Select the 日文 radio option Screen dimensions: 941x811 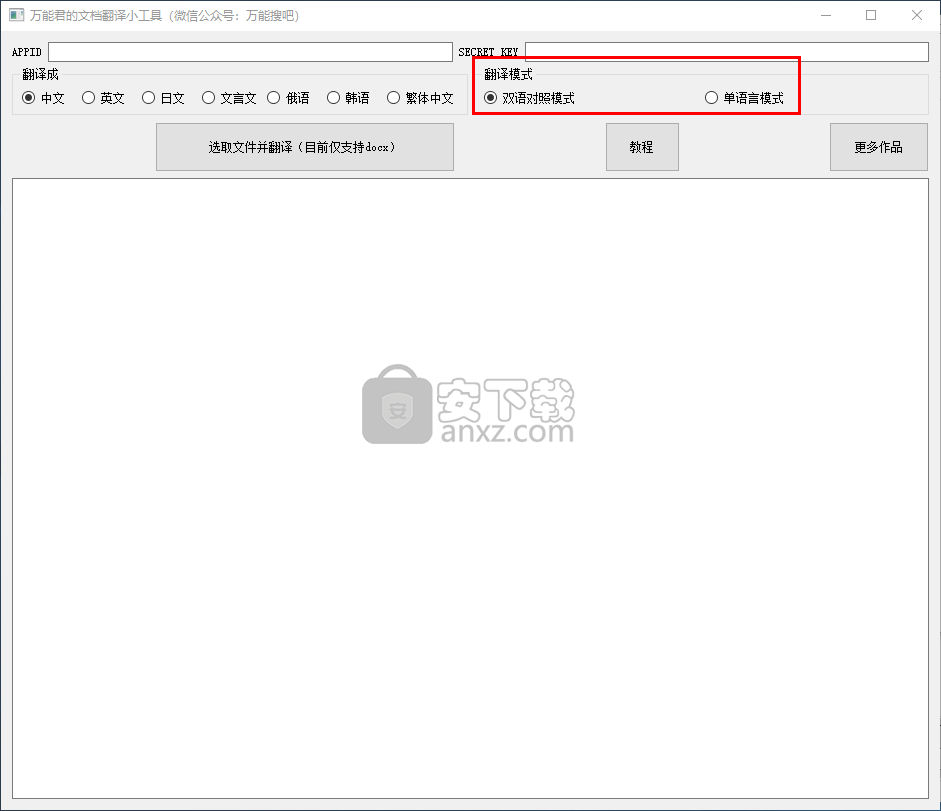coord(163,98)
